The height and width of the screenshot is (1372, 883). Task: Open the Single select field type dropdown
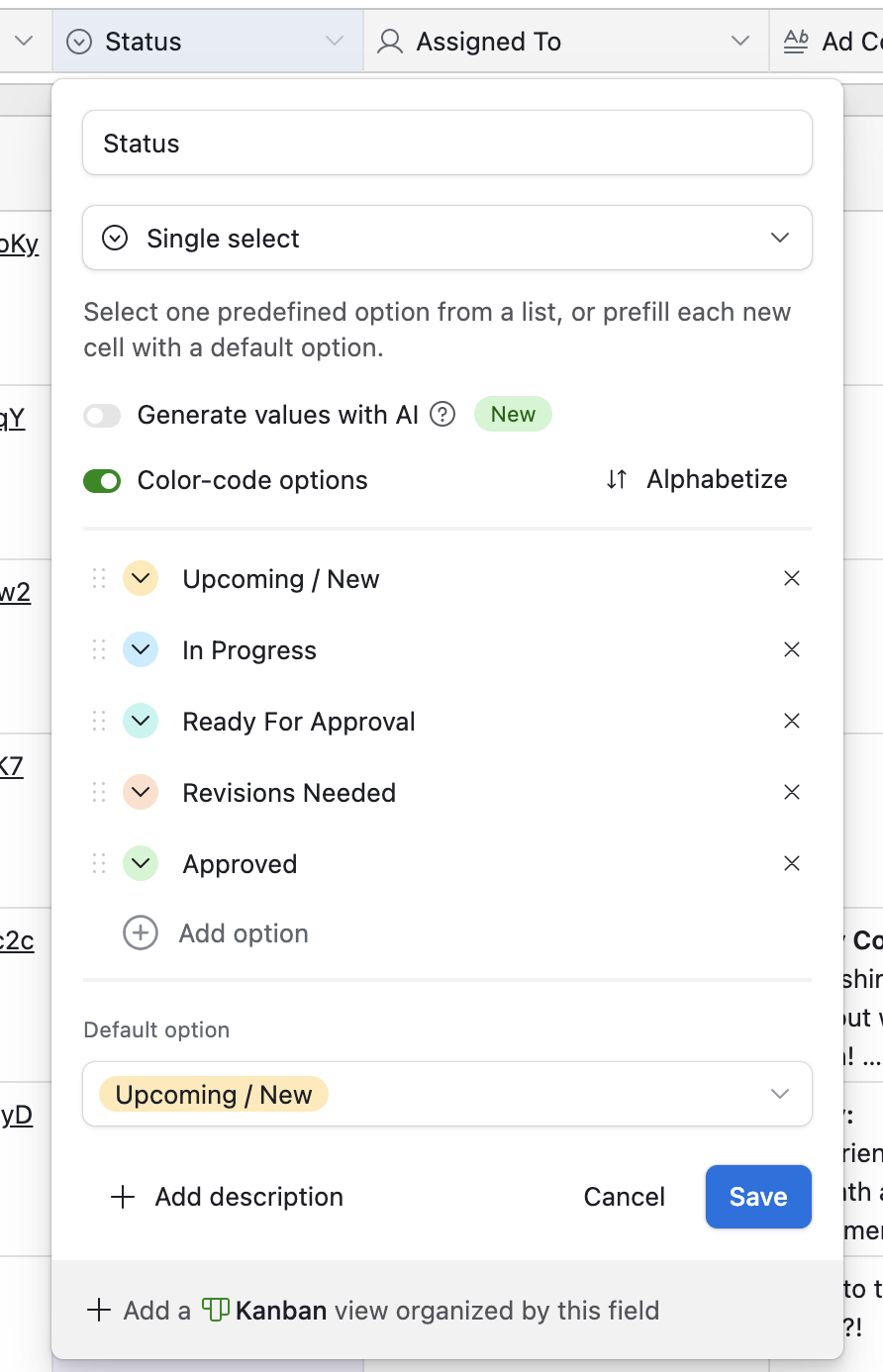coord(447,238)
